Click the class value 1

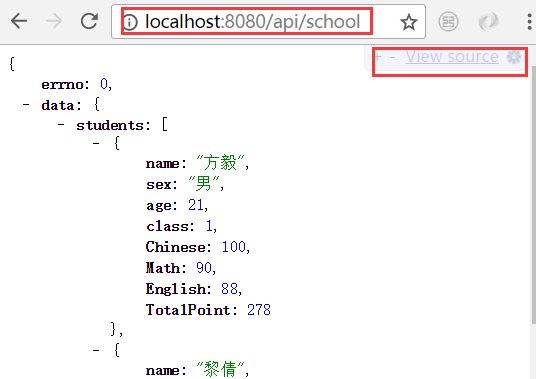[209, 226]
